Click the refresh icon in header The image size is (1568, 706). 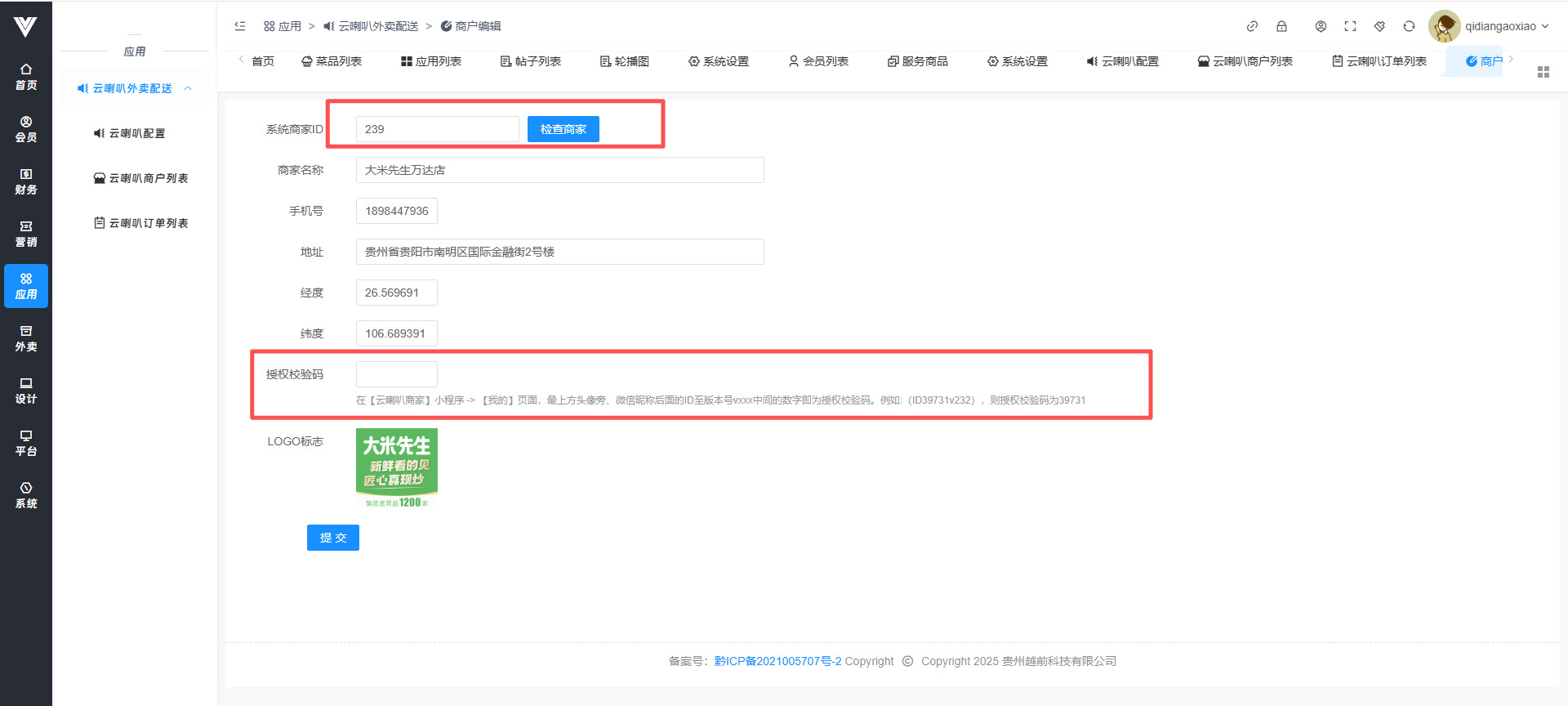coord(1409,26)
